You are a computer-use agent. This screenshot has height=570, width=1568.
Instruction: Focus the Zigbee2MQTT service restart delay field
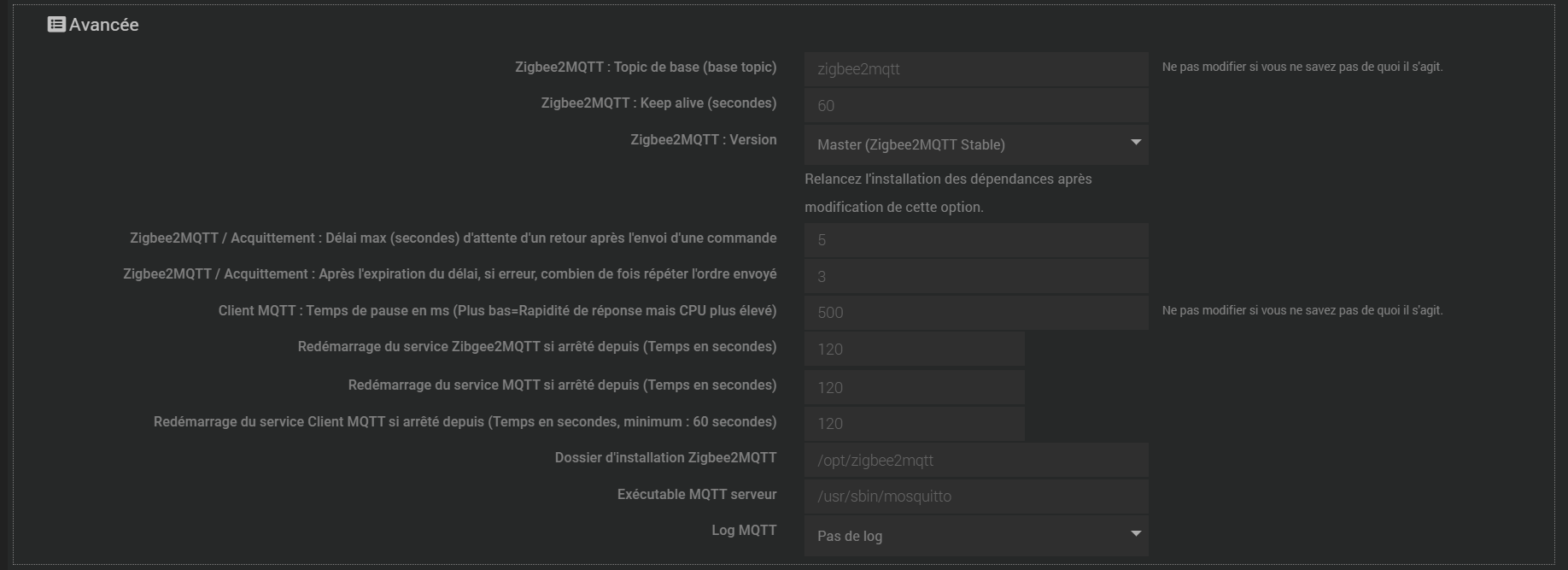914,350
